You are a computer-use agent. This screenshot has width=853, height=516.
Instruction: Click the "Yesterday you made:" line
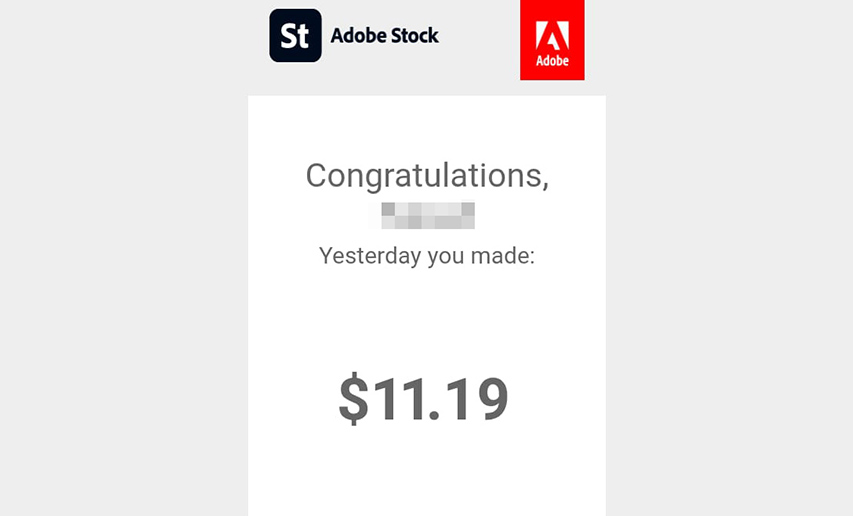pos(427,256)
